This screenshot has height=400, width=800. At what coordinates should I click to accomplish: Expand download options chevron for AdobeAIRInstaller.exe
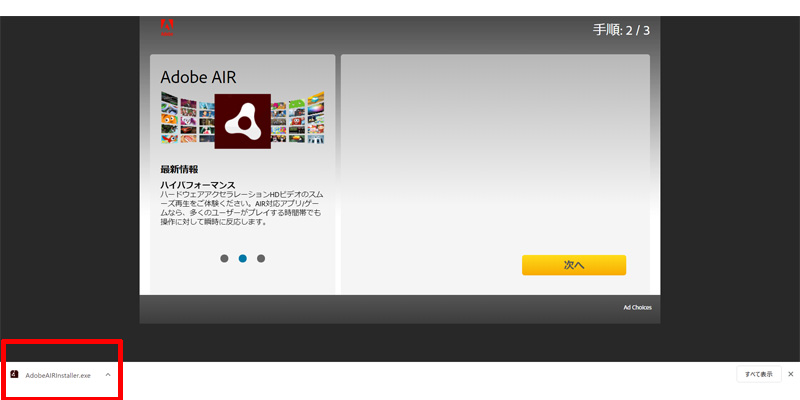(x=108, y=374)
